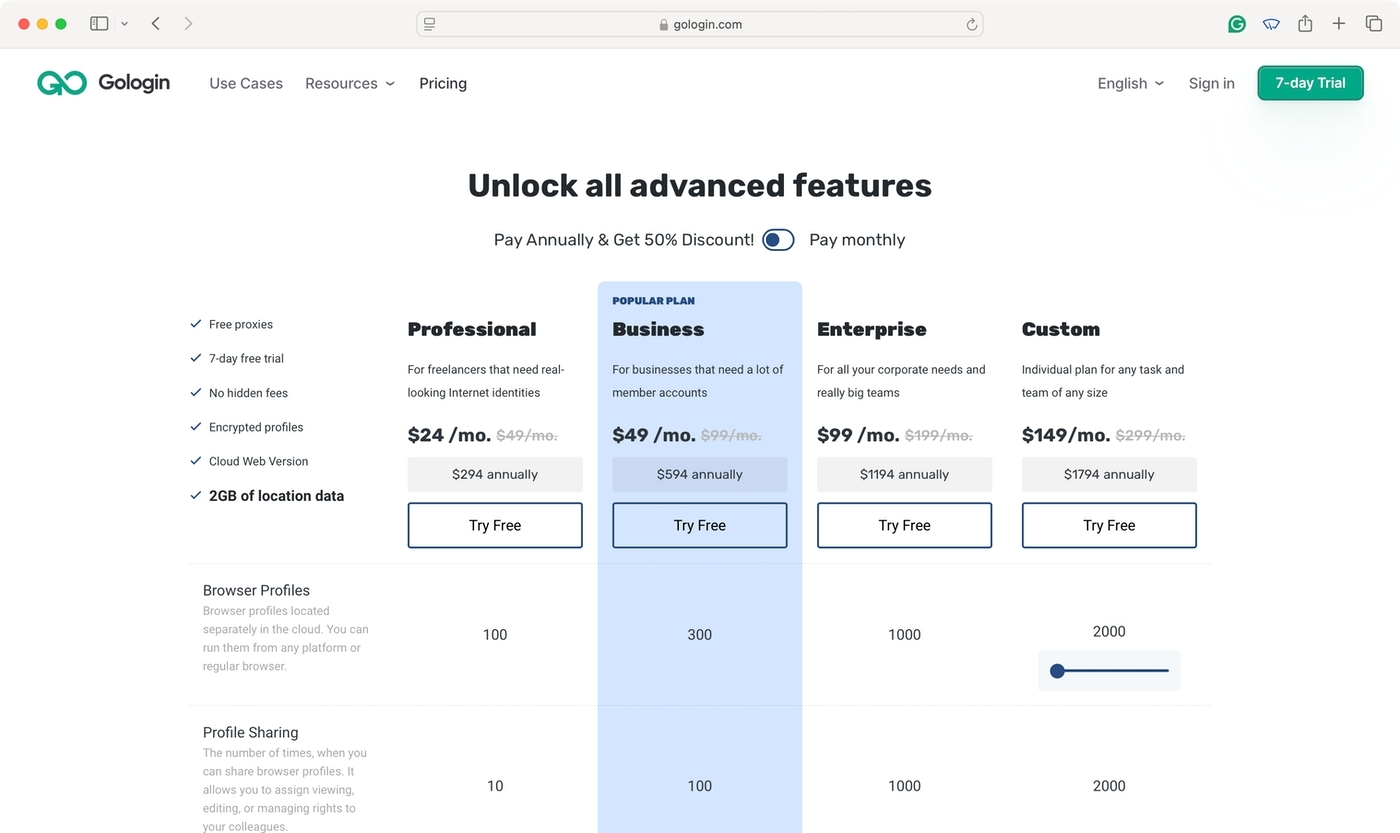Viewport: 1400px width, 833px height.
Task: Reload the page with the refresh icon
Action: [971, 24]
